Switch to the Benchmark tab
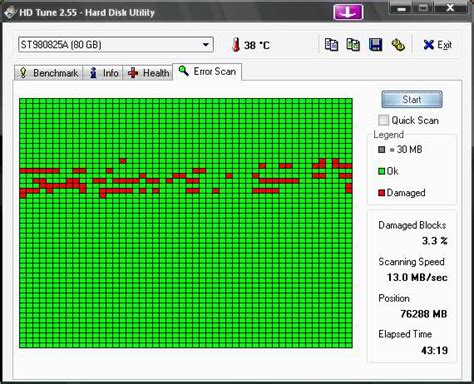474x384 pixels. coord(49,73)
